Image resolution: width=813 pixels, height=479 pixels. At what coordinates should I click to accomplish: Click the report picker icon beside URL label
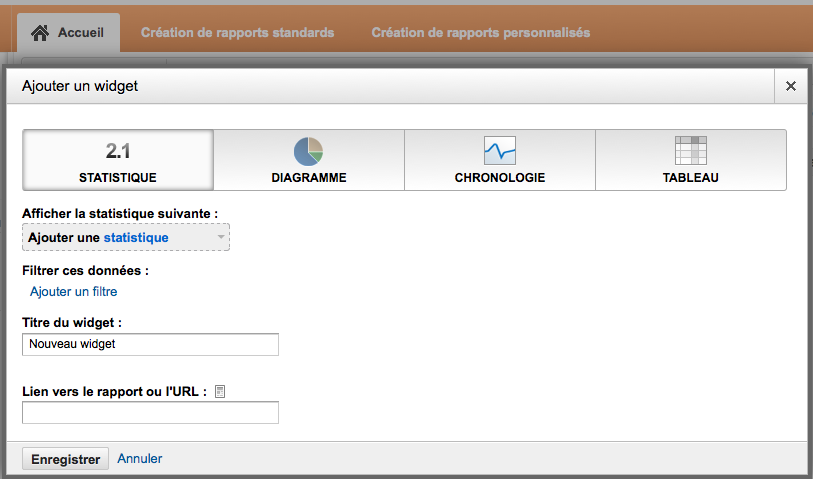(220, 392)
